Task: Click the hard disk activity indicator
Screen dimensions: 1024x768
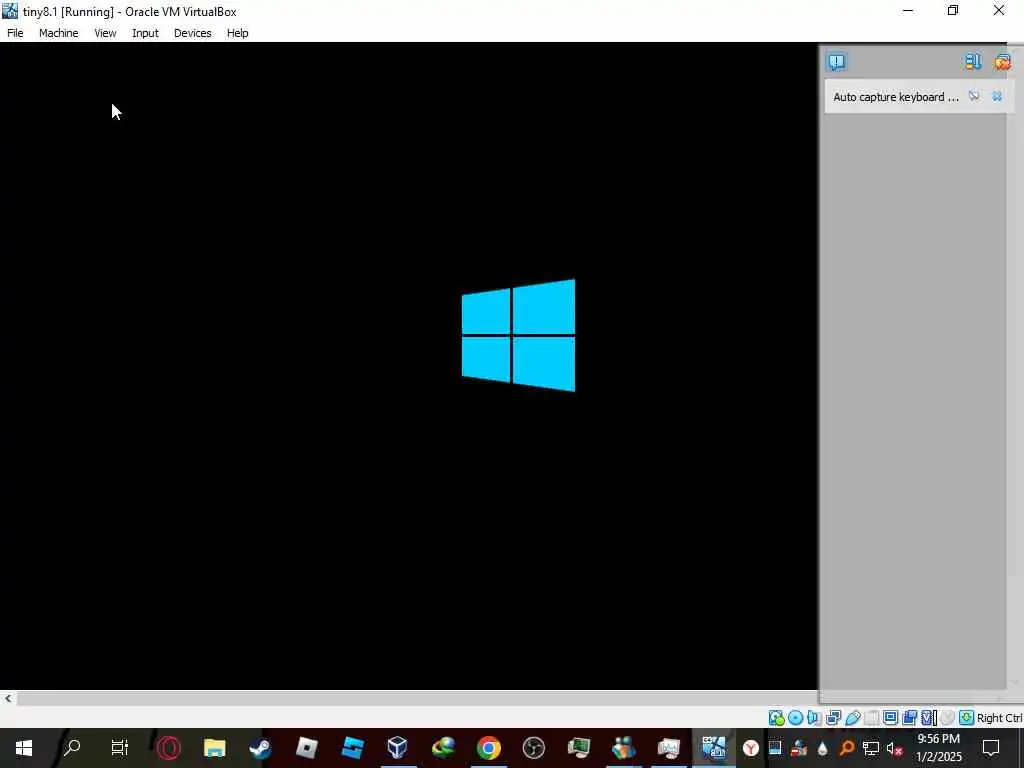Action: pos(776,718)
